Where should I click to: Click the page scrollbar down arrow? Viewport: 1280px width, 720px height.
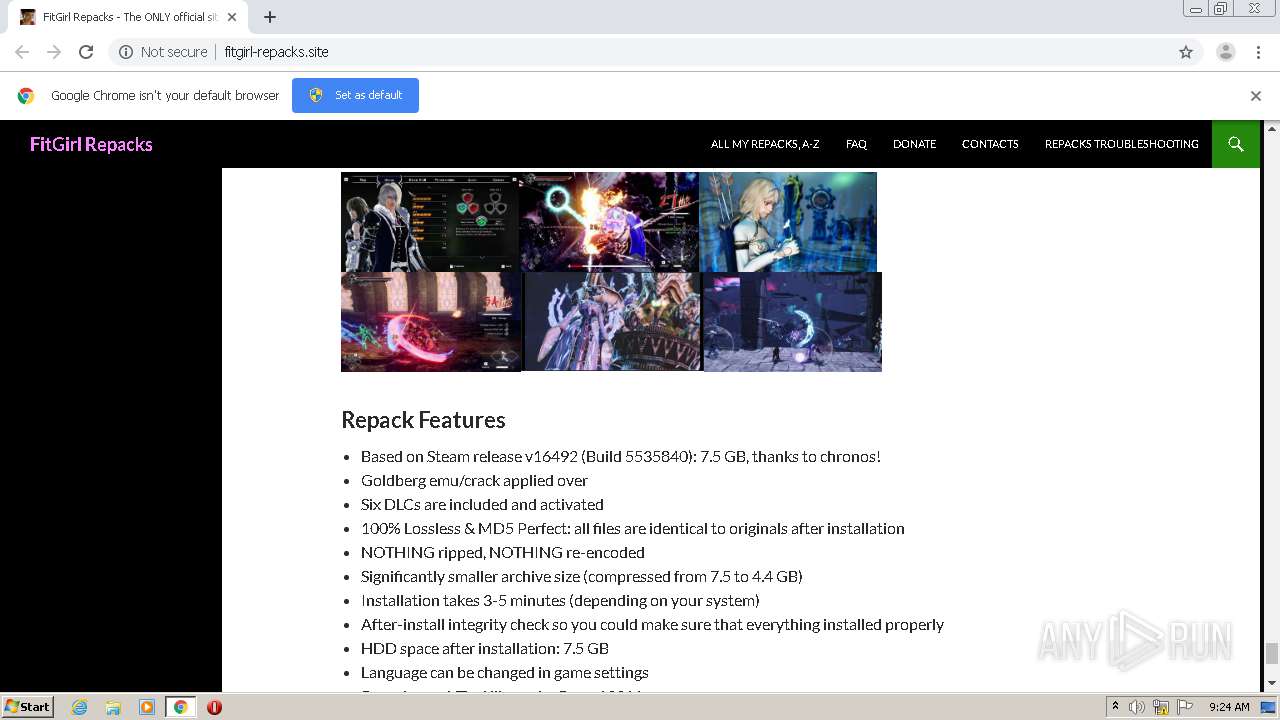(x=1272, y=683)
